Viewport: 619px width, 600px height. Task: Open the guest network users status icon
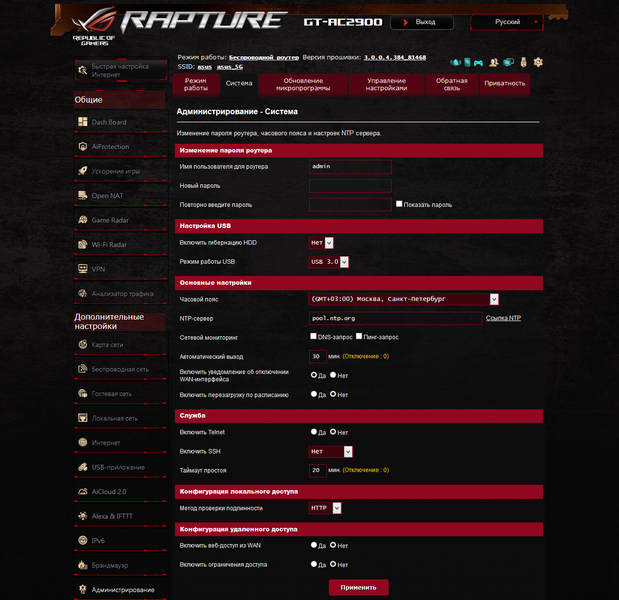pos(493,62)
